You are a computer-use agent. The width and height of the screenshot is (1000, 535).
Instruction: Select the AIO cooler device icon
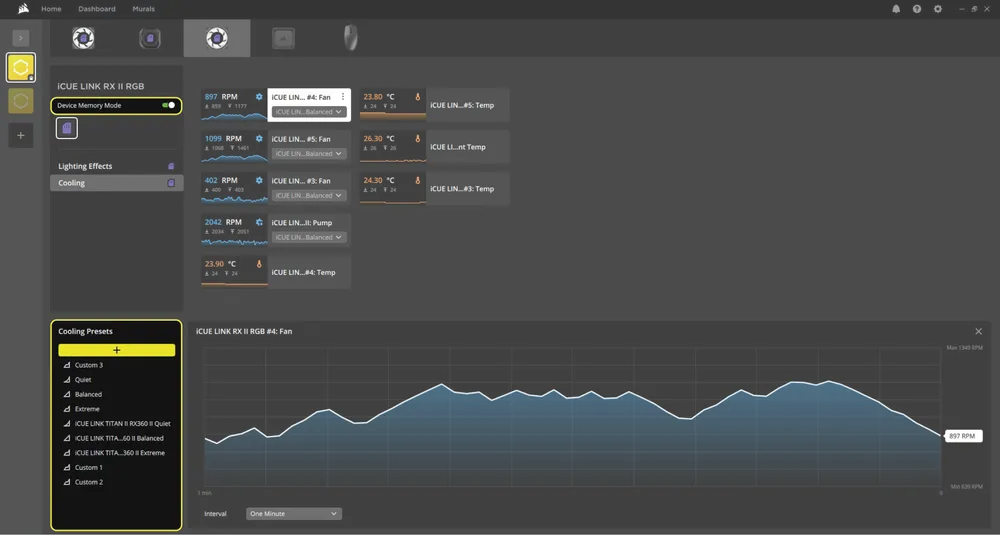(x=150, y=38)
